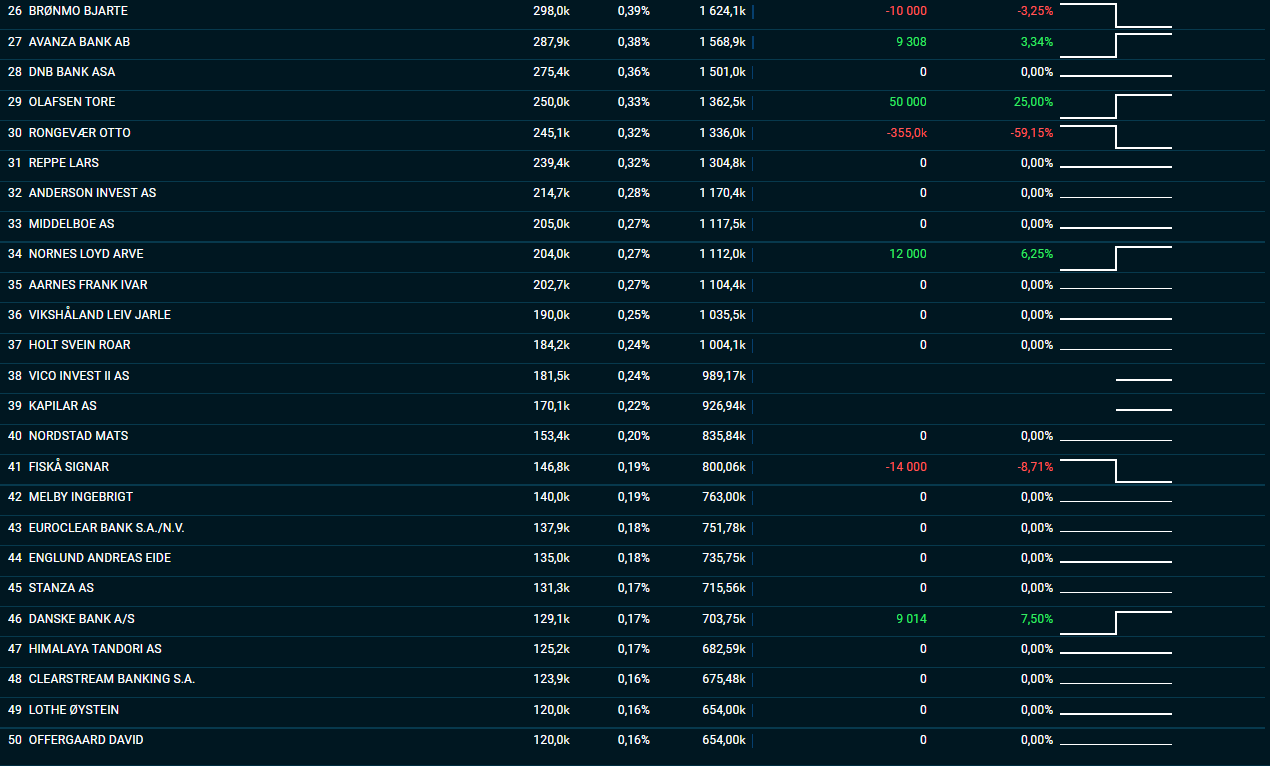Click the 6,25% change percentage
Screen dimensions: 1270x766
(x=1037, y=254)
